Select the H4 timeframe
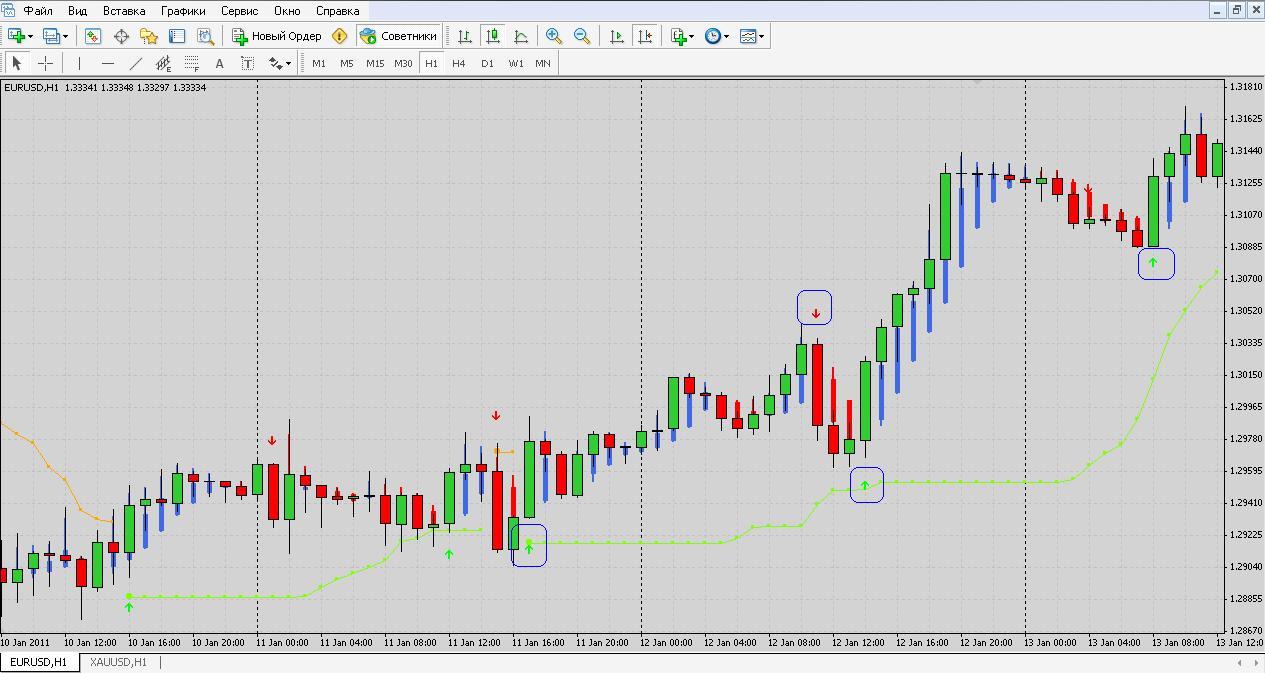This screenshot has height=673, width=1265. 459,63
